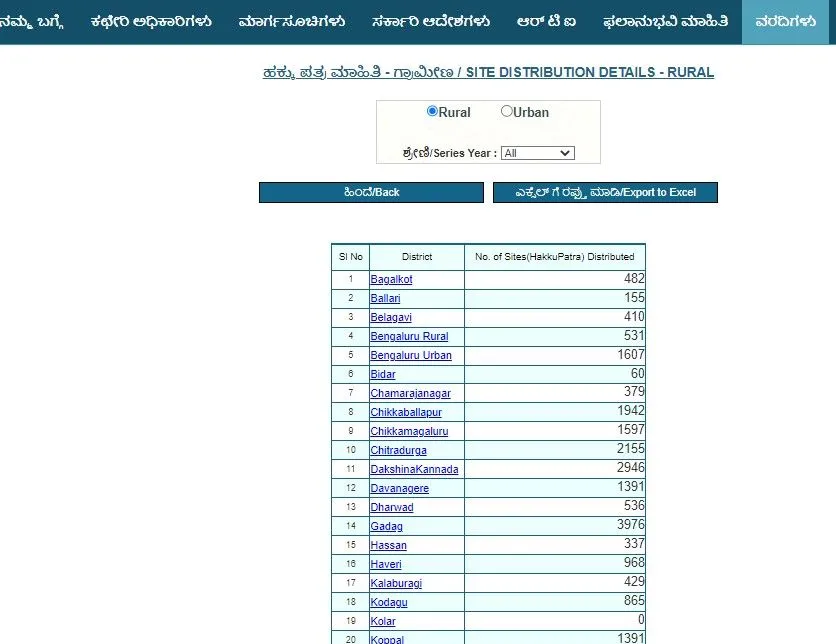Click the Kolar district link
The height and width of the screenshot is (644, 836).
click(383, 622)
